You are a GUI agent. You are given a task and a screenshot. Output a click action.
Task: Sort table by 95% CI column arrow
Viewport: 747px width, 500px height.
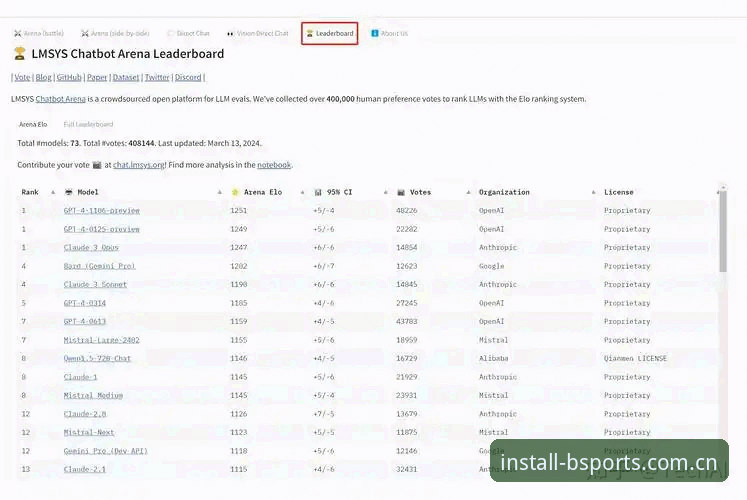click(x=385, y=192)
